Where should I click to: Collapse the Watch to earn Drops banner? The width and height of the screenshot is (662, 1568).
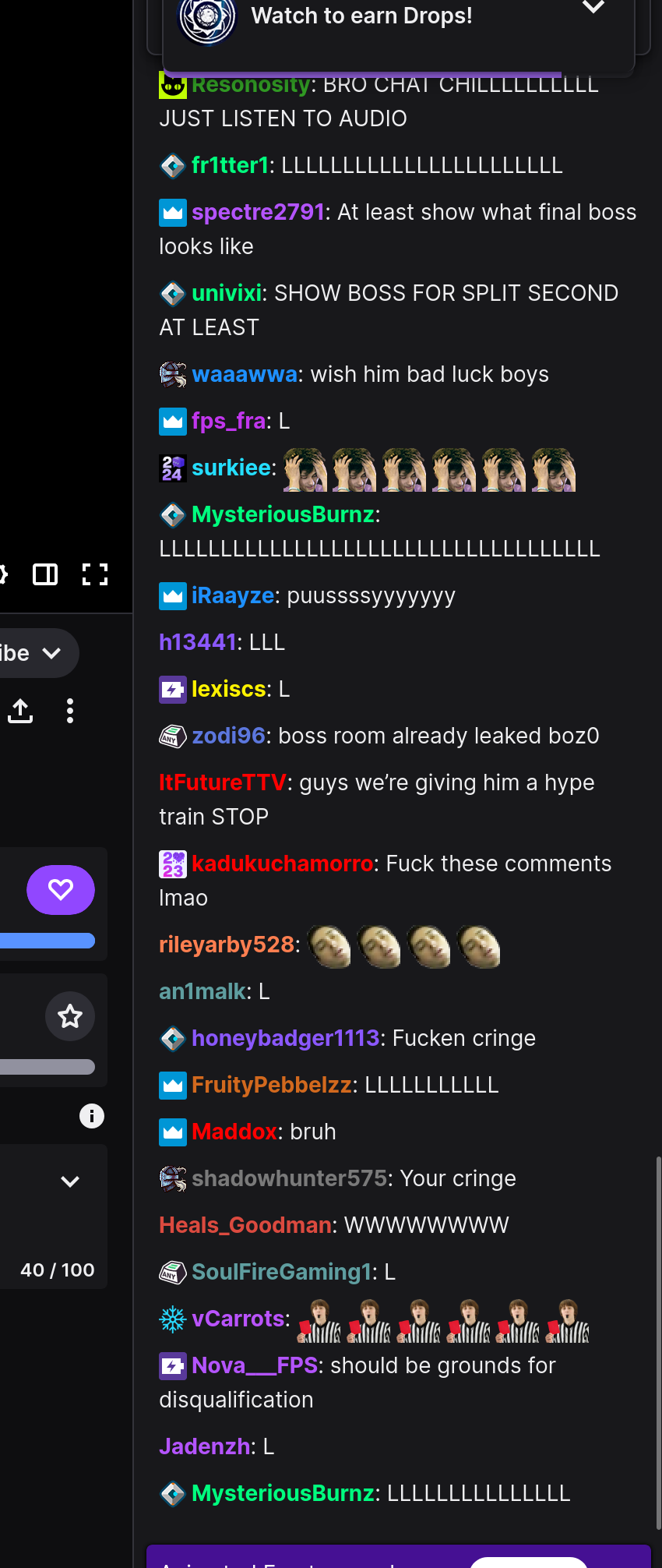click(x=593, y=8)
